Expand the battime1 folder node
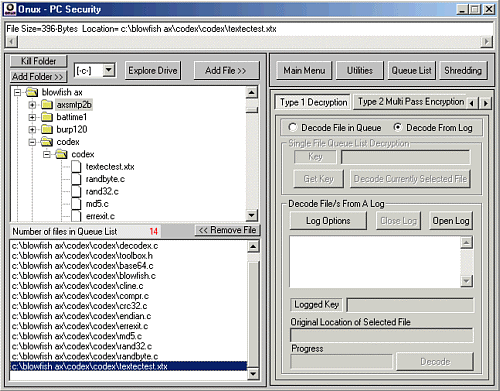The image size is (500, 391). tap(32, 117)
